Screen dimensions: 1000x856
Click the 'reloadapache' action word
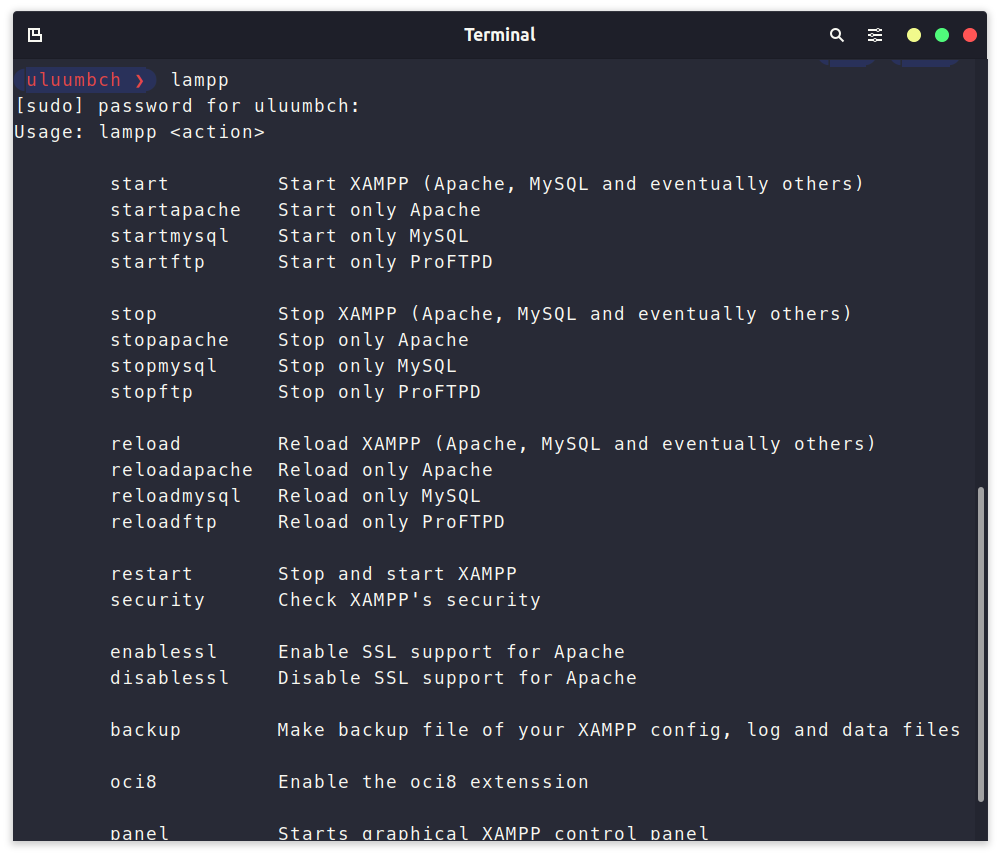click(x=182, y=470)
